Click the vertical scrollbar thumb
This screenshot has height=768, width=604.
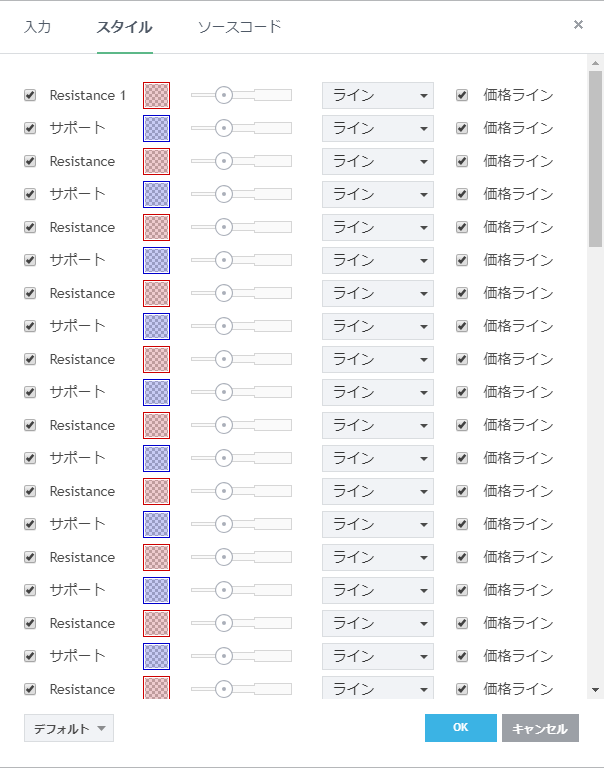[x=596, y=158]
